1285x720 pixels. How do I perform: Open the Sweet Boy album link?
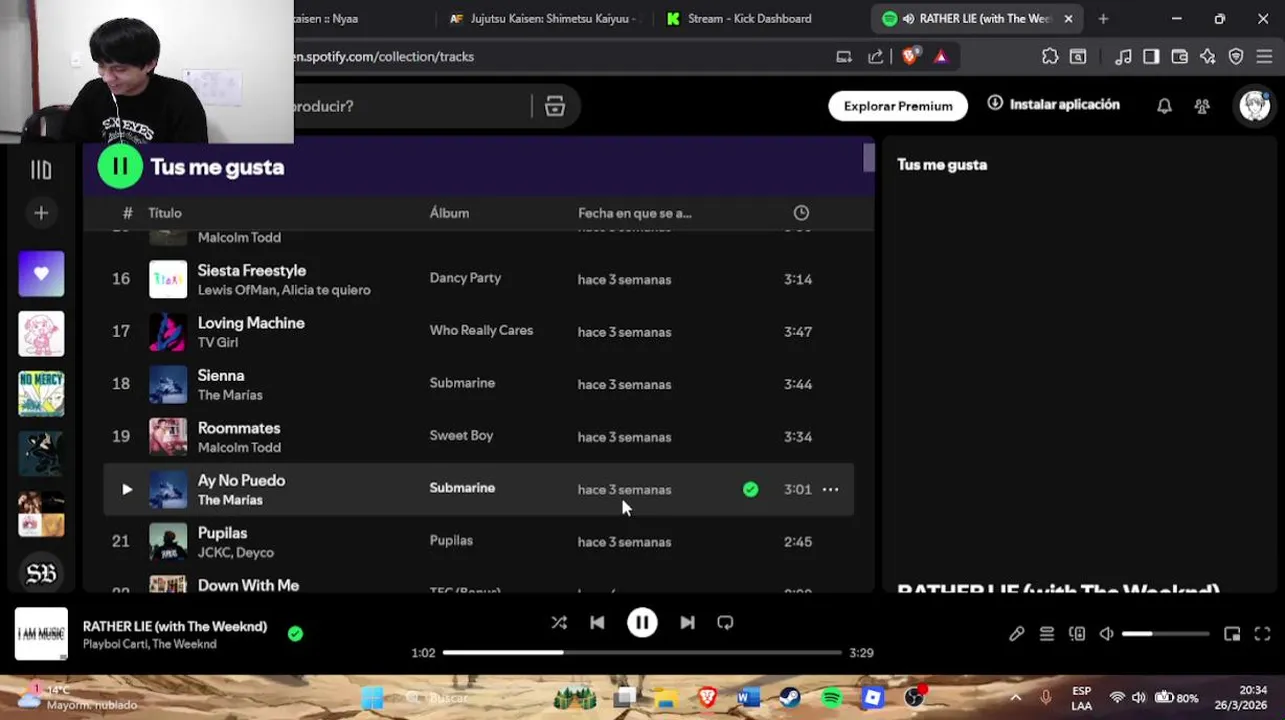click(461, 435)
